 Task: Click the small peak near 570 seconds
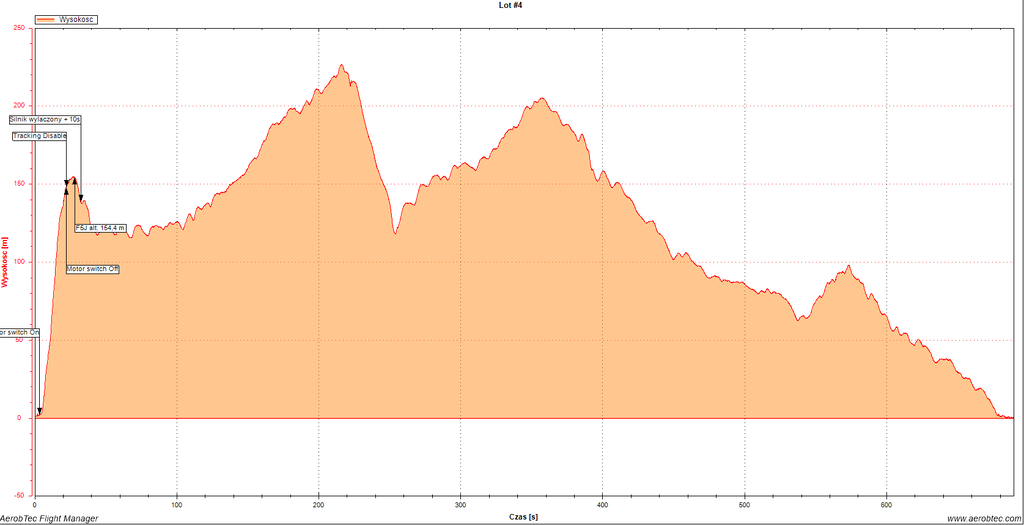click(848, 267)
